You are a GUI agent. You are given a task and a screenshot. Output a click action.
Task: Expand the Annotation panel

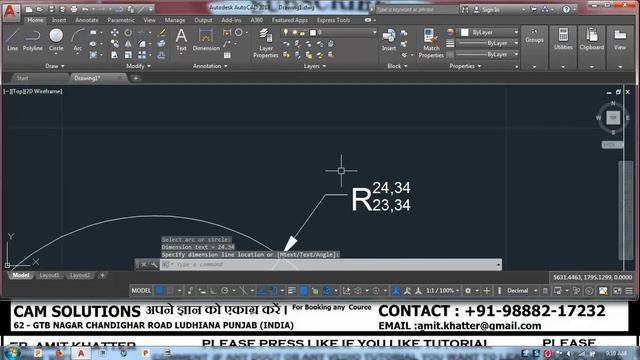(x=210, y=66)
